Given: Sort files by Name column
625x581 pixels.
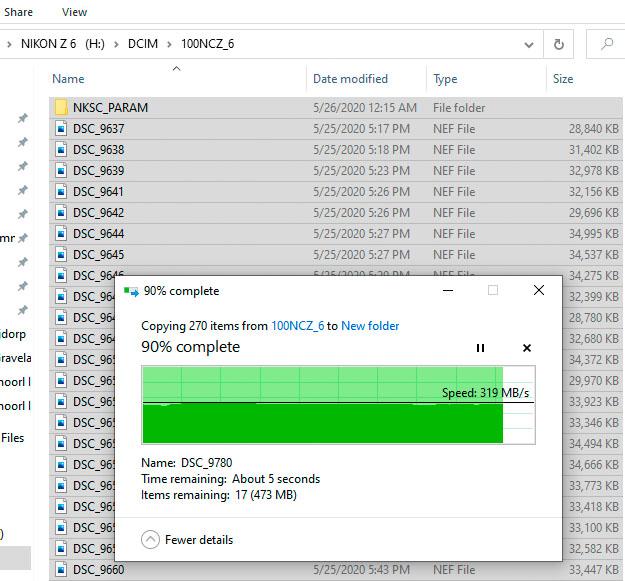Looking at the screenshot, I should point(68,79).
